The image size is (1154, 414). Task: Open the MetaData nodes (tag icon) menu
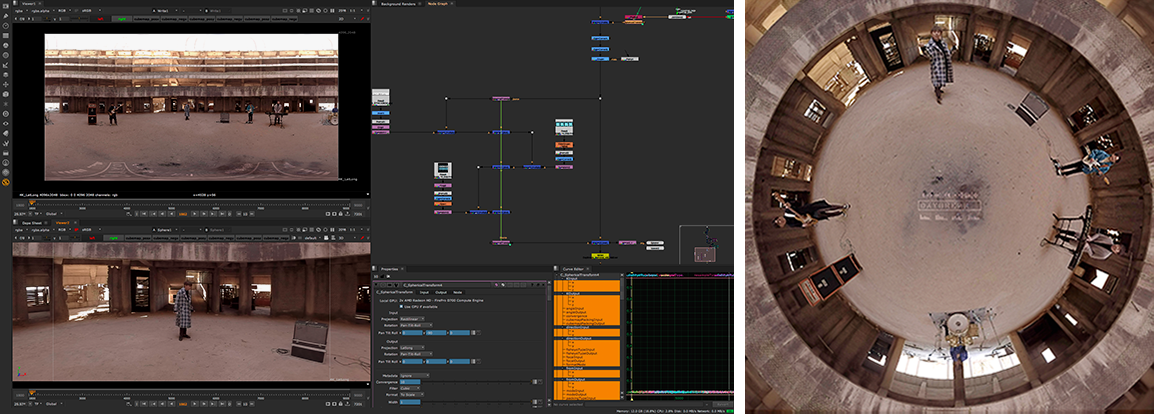pyautogui.click(x=6, y=133)
